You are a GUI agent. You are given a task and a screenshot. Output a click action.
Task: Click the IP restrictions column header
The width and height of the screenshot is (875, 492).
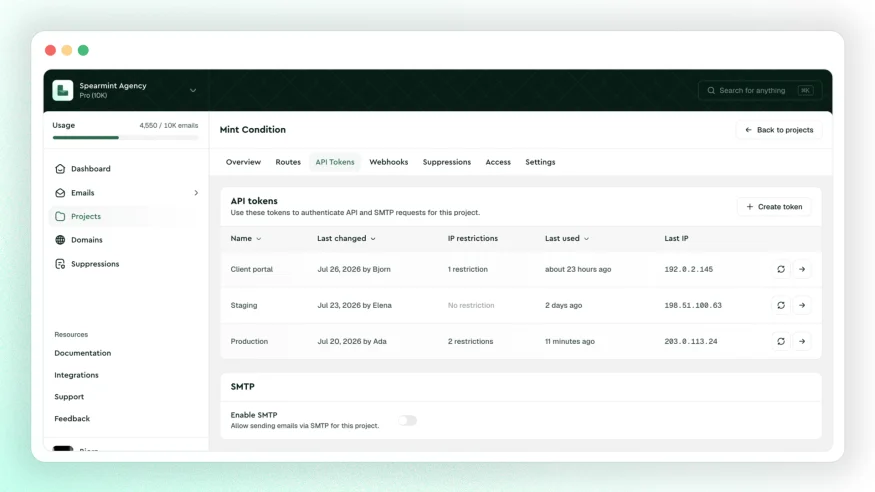(x=473, y=239)
